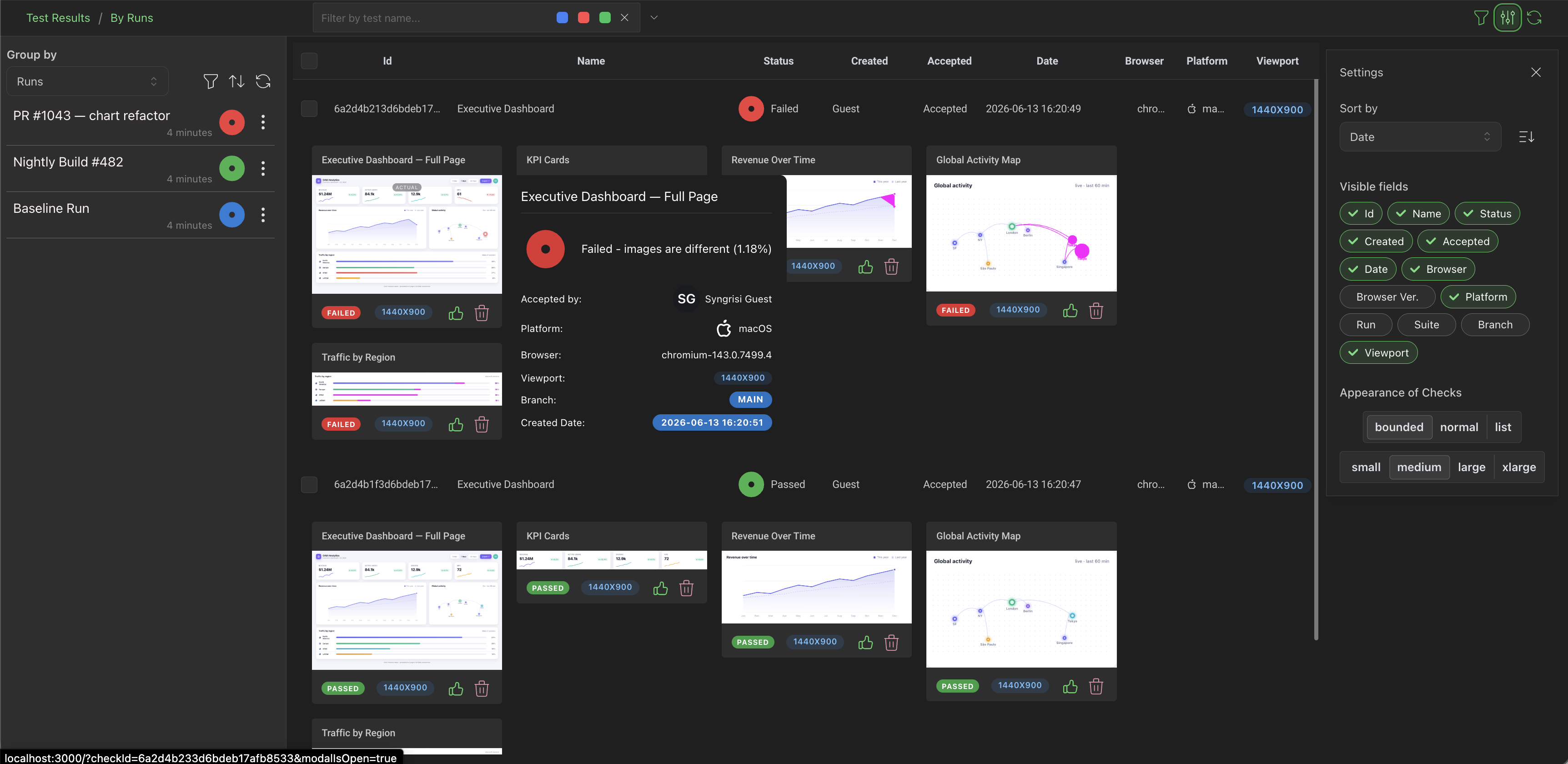Toggle the Status visible field chip
This screenshot has height=764, width=1568.
click(1487, 214)
